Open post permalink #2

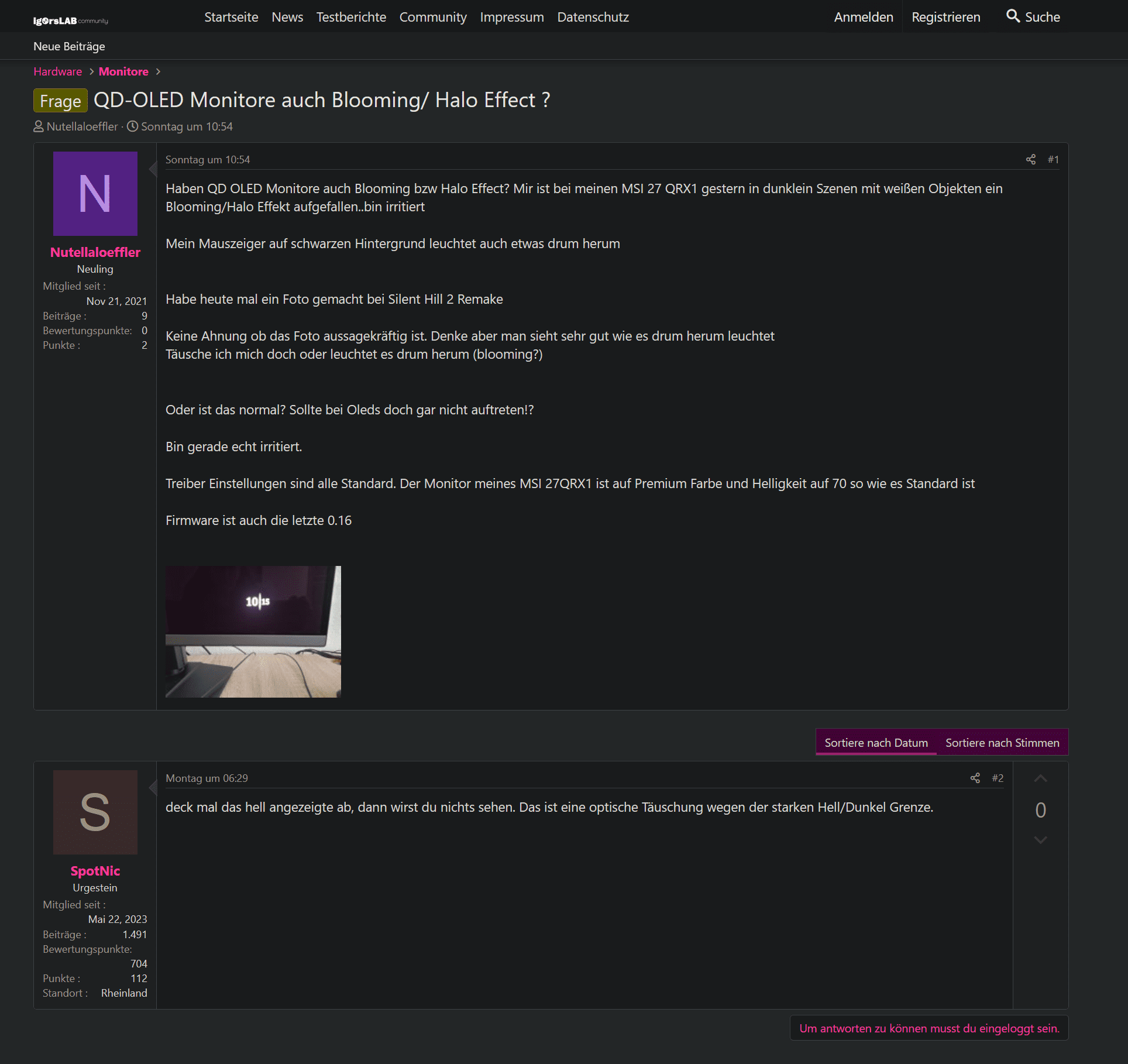(x=998, y=778)
